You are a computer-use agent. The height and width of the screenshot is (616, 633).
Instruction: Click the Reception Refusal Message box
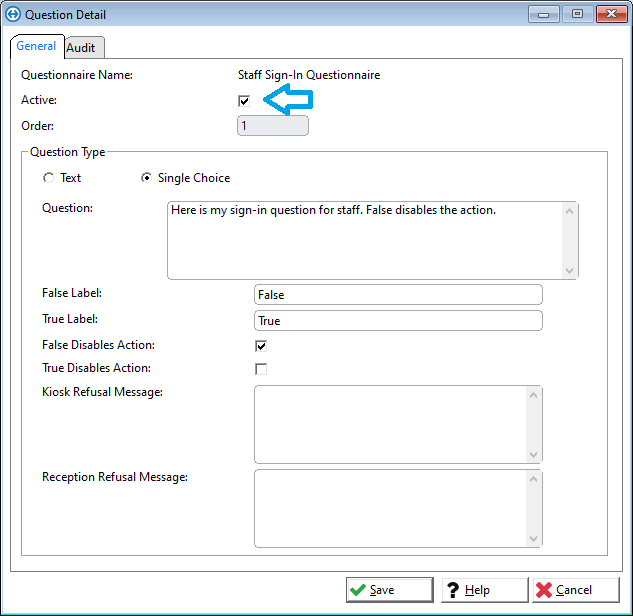tap(390, 508)
